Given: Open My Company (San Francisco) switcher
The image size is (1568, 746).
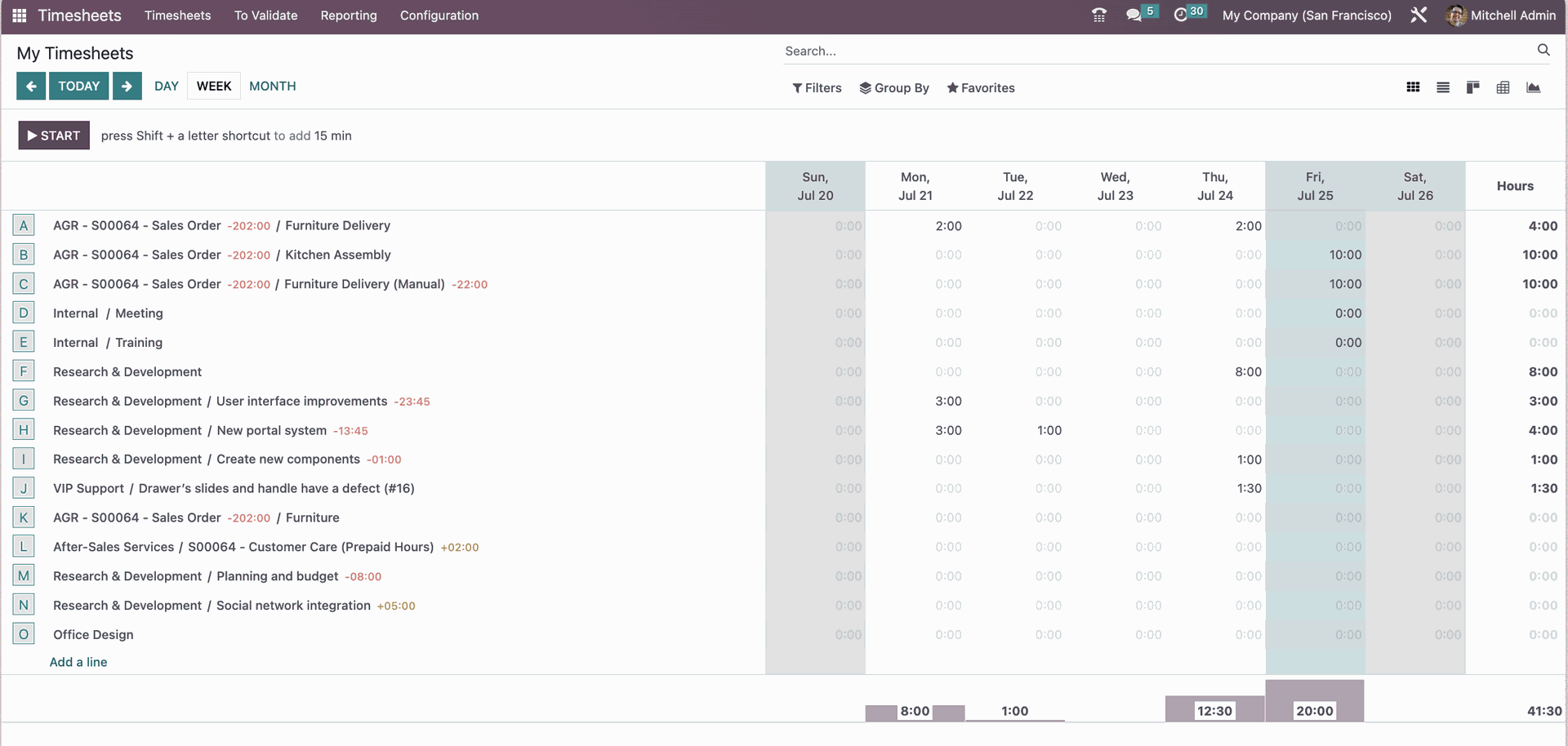Looking at the screenshot, I should point(1307,16).
